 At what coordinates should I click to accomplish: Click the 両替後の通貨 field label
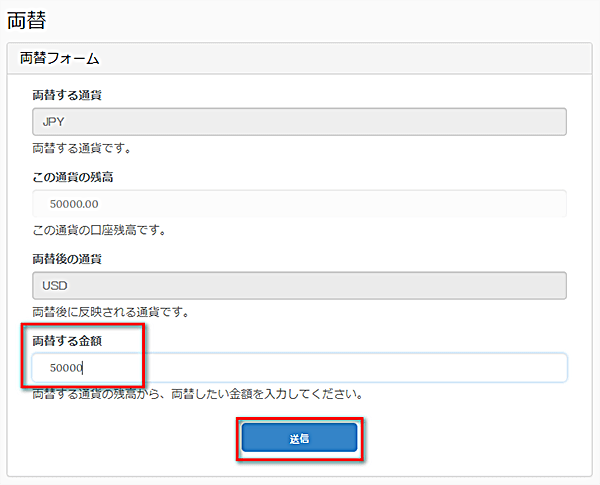[67, 259]
